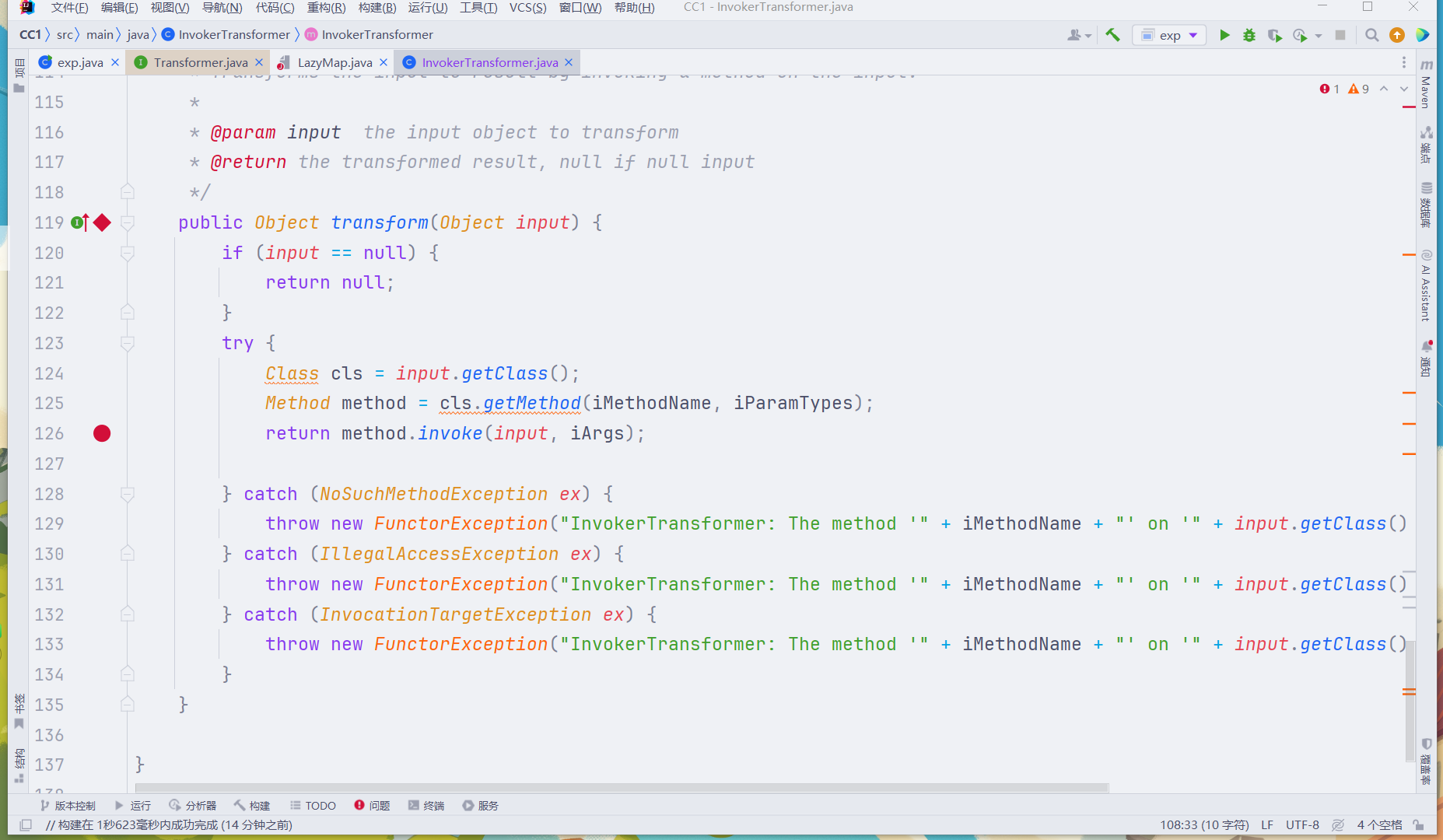The width and height of the screenshot is (1443, 840).
Task: Click the orange update arrow in toolbar
Action: point(1397,34)
